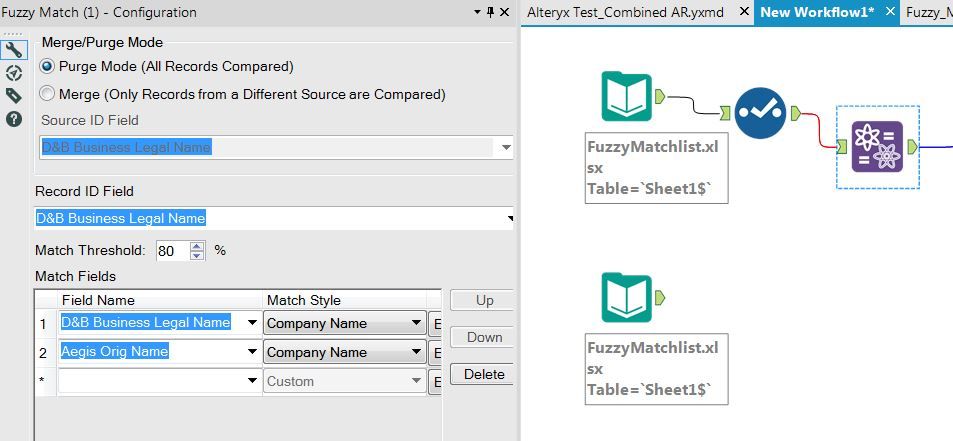Open Match Style dropdown for row 1
The image size is (953, 441).
click(416, 323)
